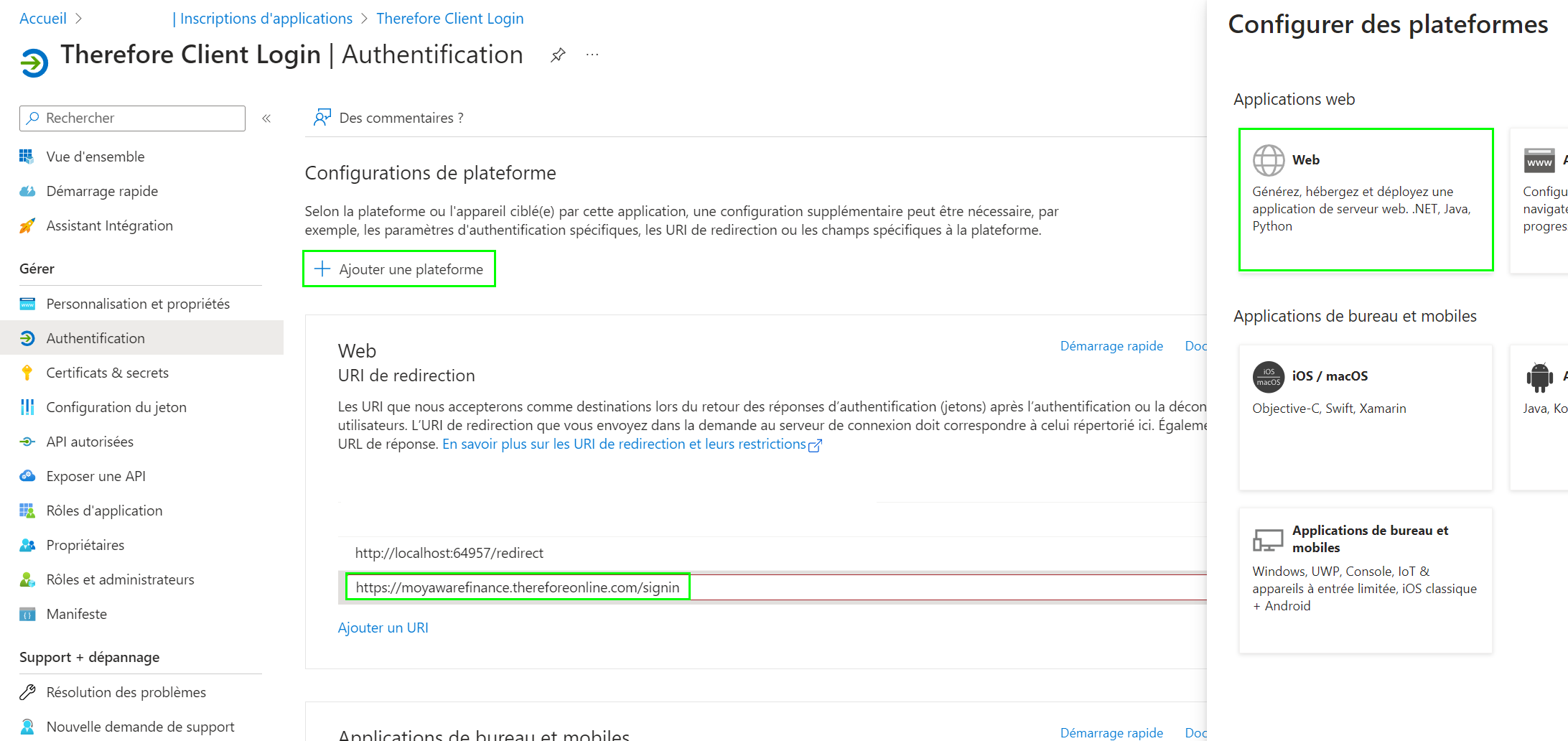Click the Therefore Client Login app logo
This screenshot has height=741, width=1568.
pyautogui.click(x=34, y=62)
